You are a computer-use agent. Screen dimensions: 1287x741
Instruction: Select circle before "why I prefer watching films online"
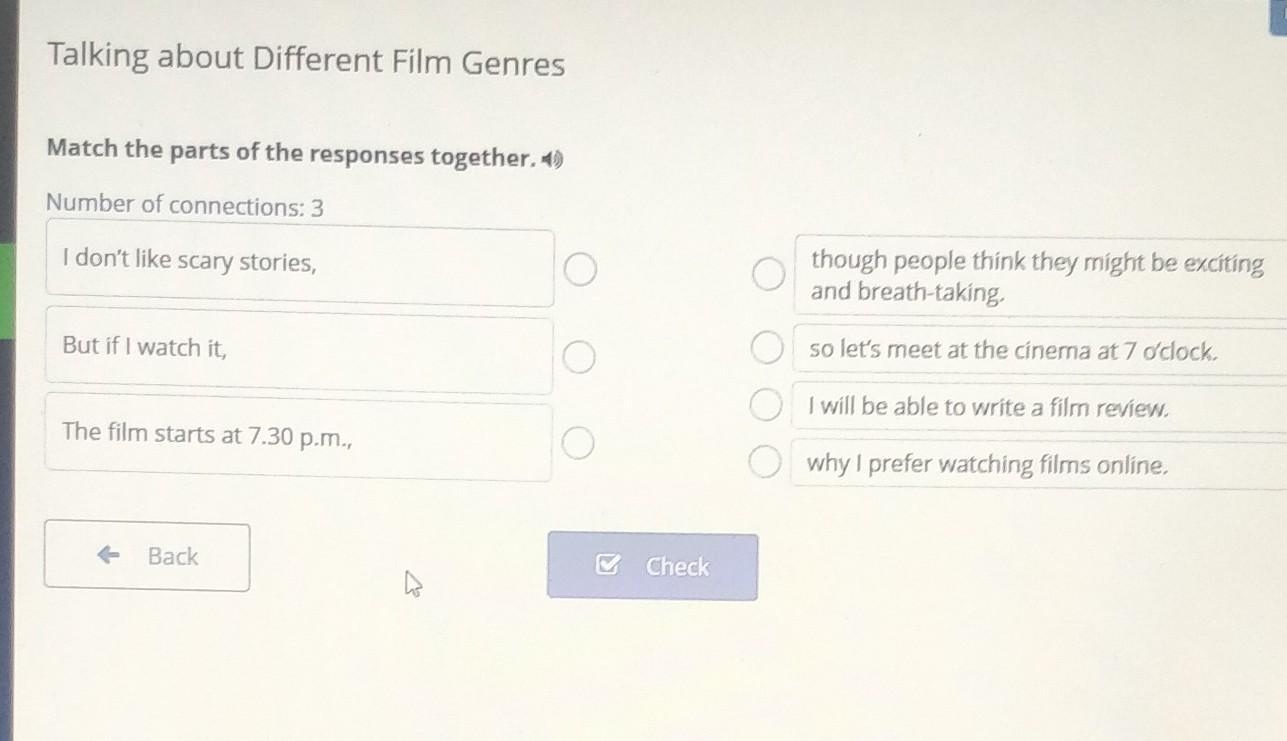[765, 463]
